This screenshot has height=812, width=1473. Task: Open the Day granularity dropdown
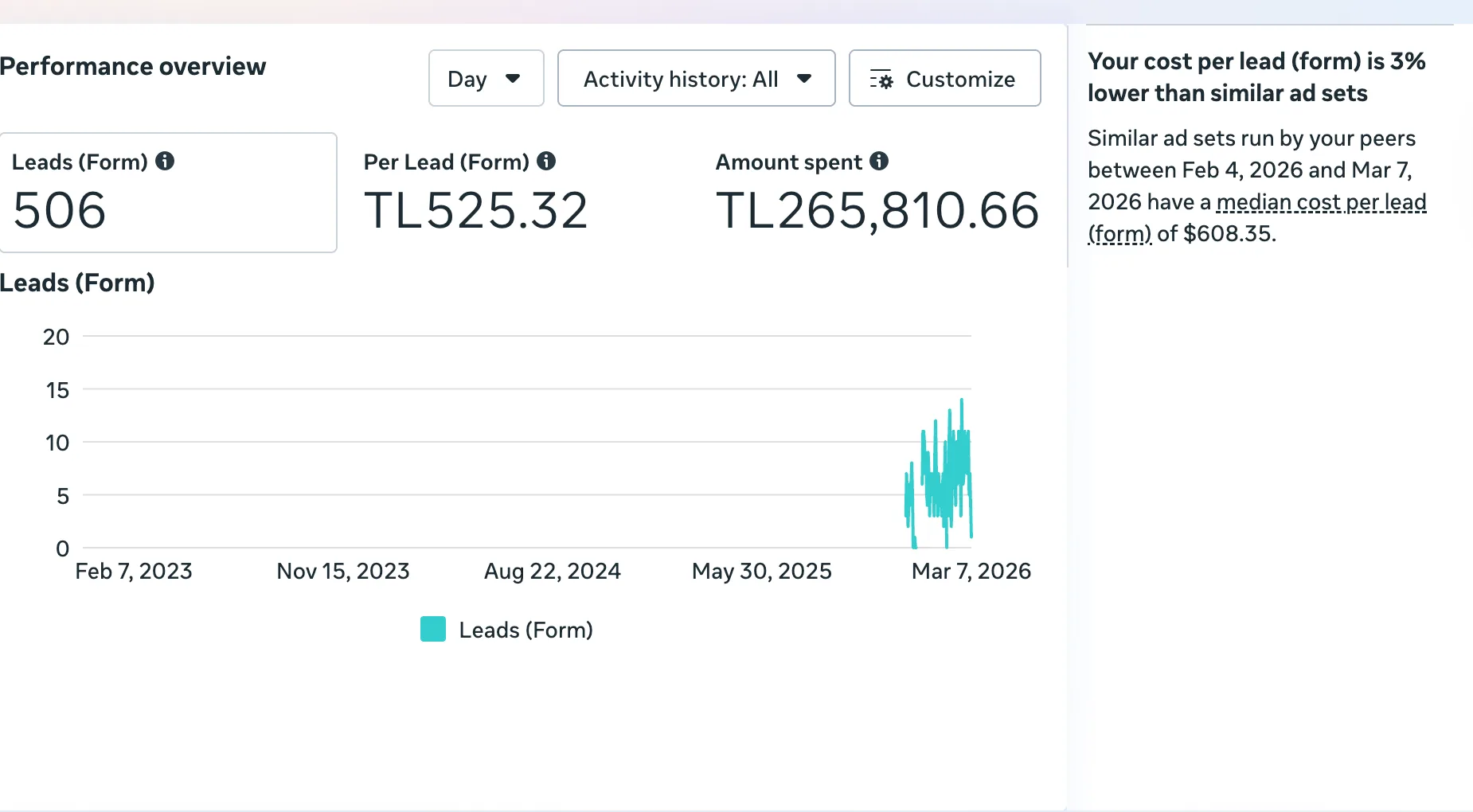486,78
